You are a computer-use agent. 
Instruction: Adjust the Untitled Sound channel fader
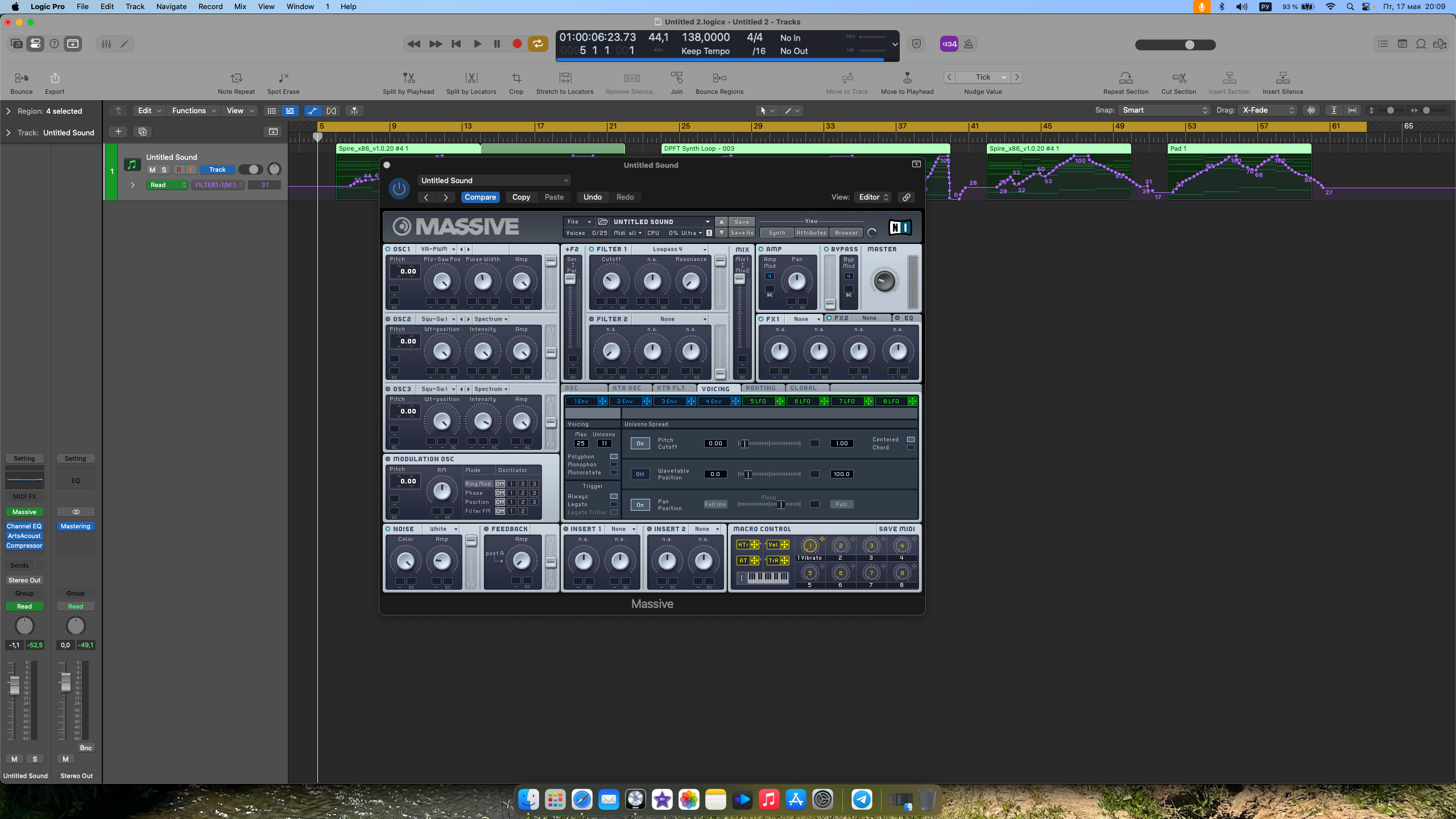point(15,685)
